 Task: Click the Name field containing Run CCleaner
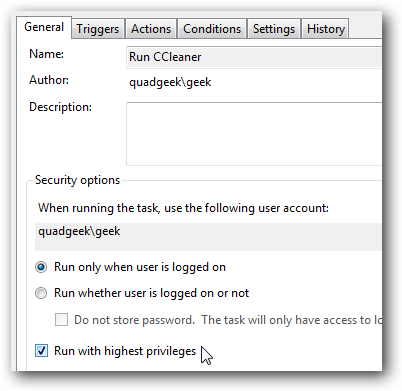click(254, 57)
